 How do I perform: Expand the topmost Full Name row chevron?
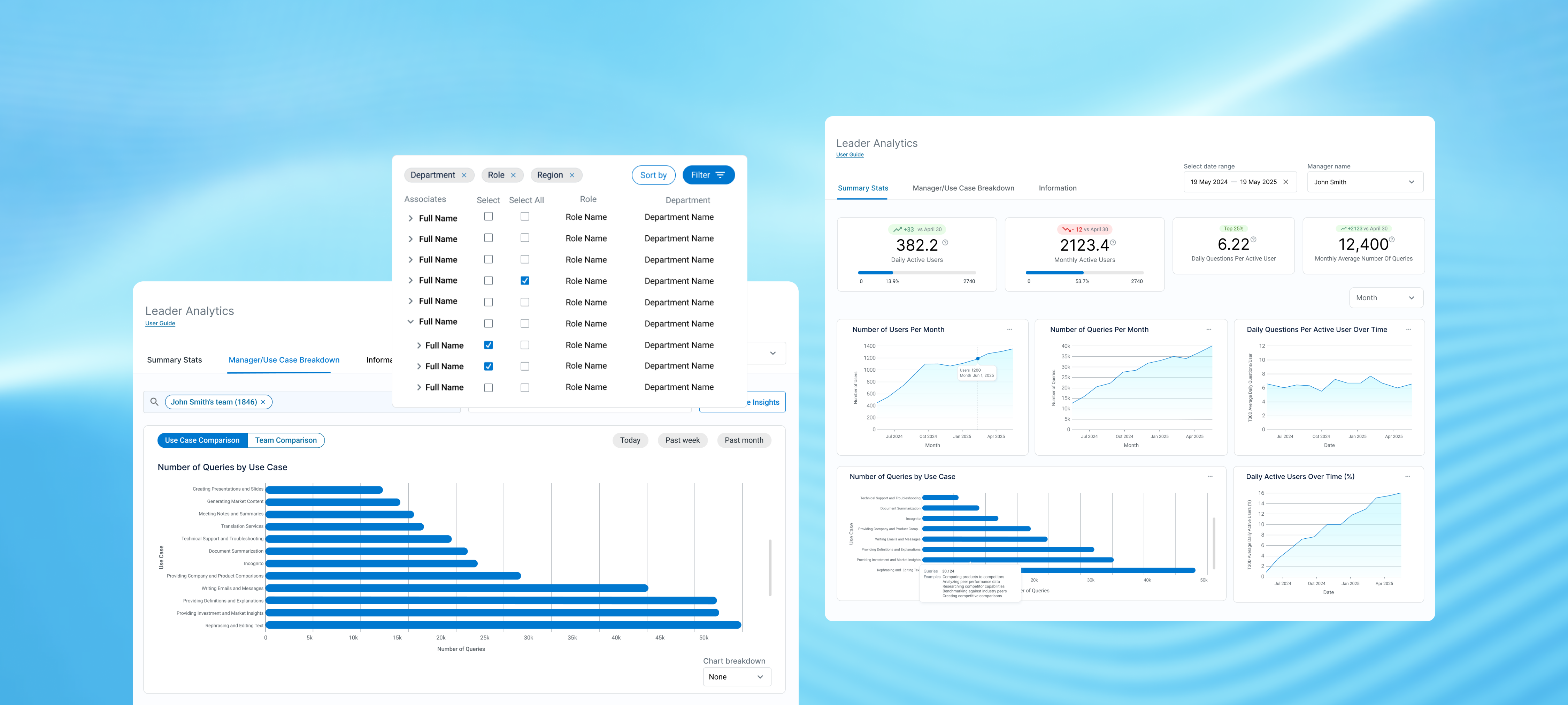point(410,218)
